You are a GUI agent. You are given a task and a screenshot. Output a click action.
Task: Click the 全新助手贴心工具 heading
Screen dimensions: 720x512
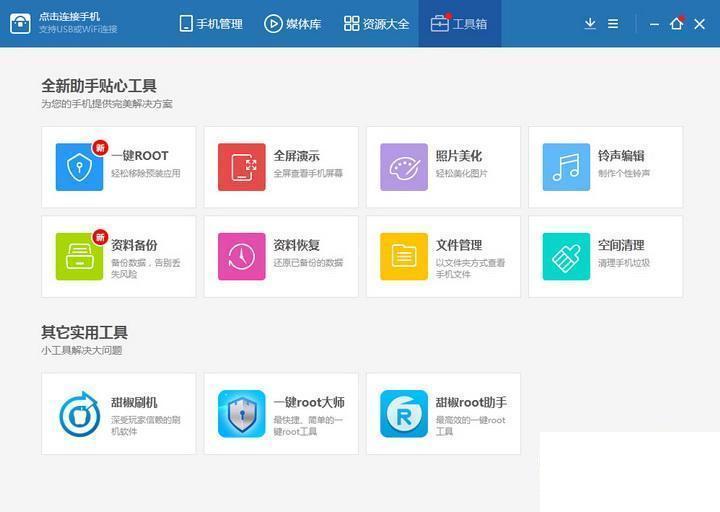click(x=99, y=86)
